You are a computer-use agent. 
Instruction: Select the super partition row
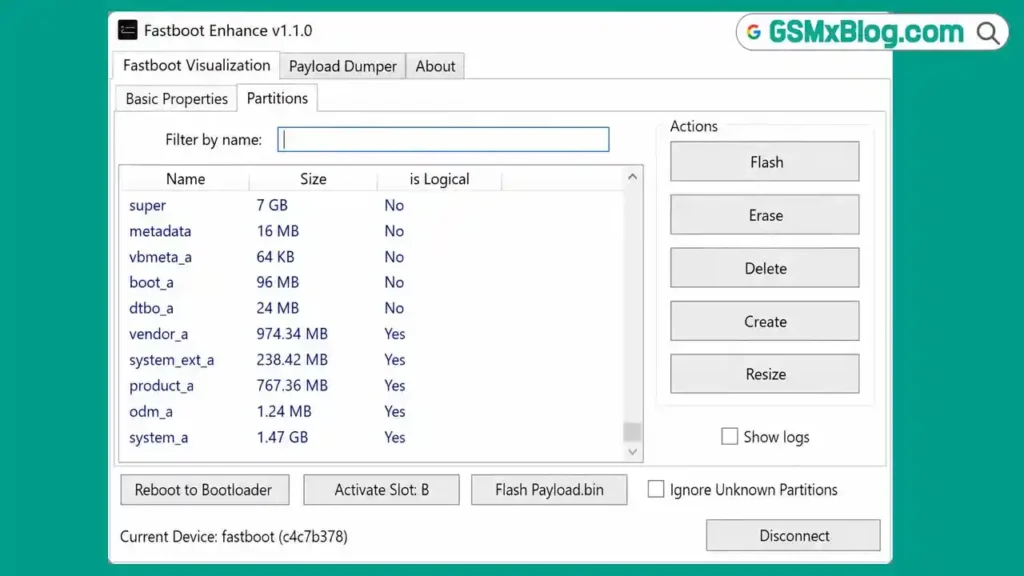372,205
